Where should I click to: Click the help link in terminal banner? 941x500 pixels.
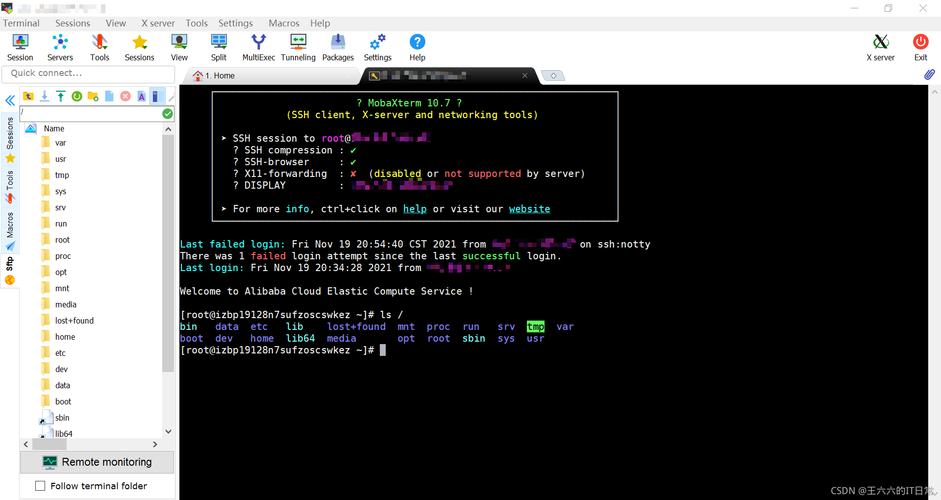point(415,209)
